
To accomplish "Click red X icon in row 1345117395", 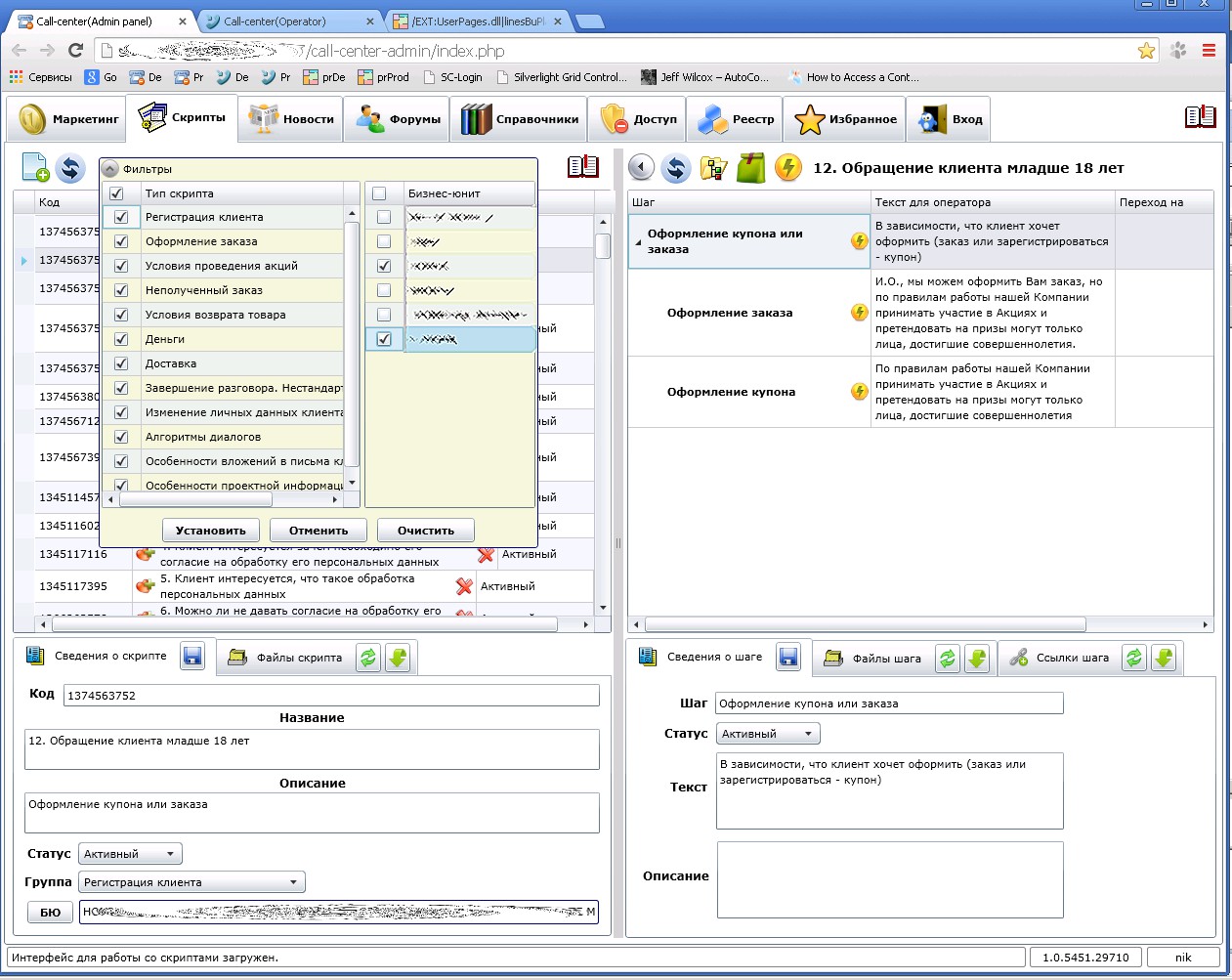I will (x=464, y=586).
